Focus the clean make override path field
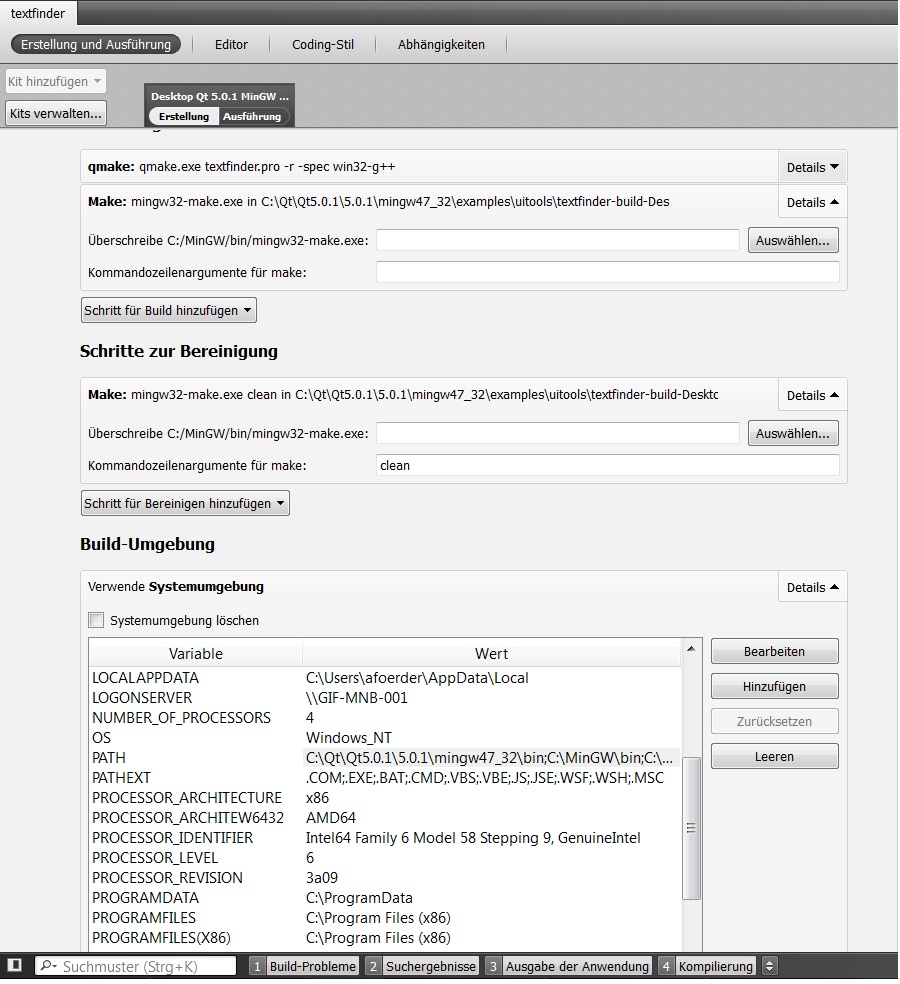 (557, 434)
